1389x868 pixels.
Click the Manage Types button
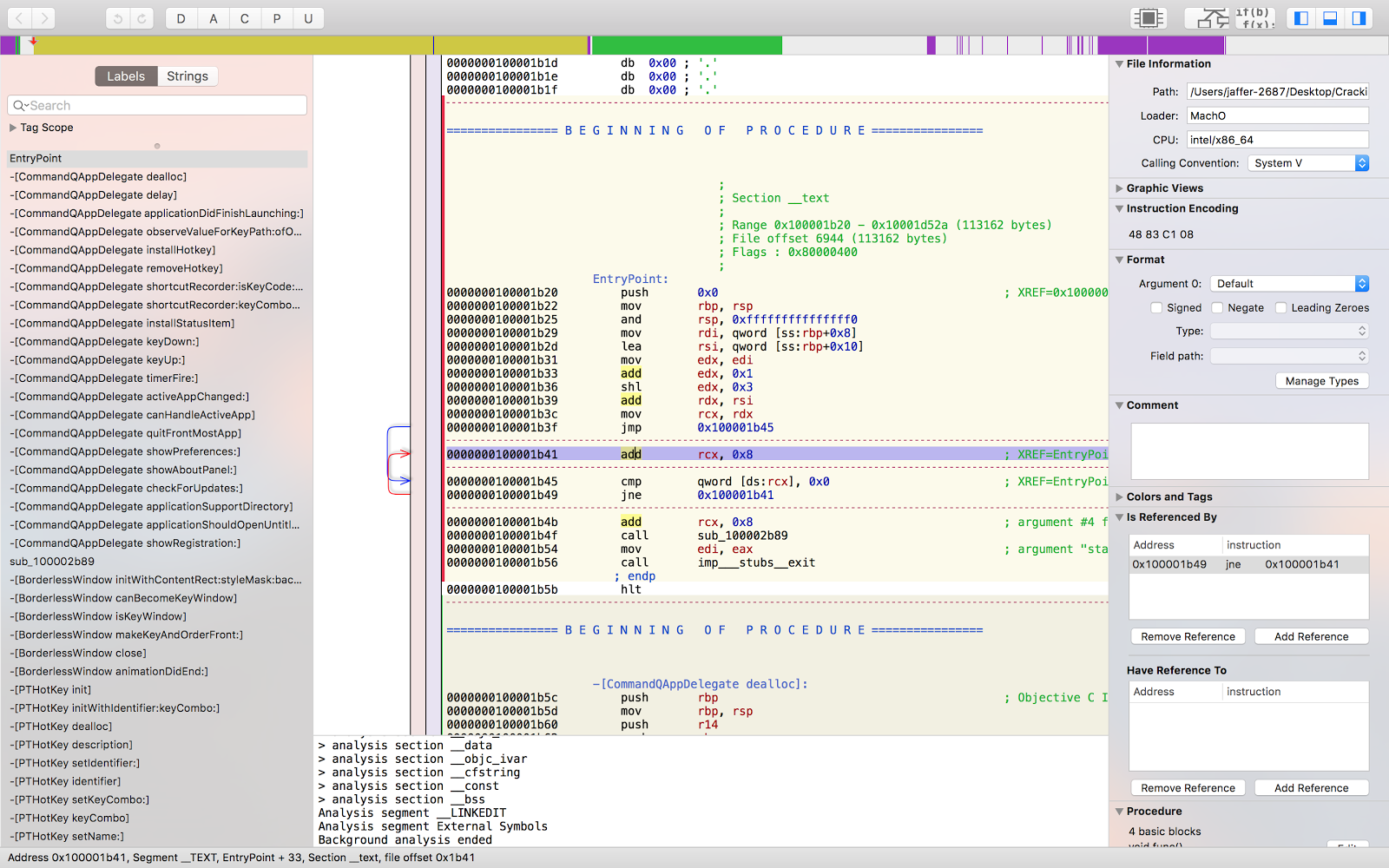click(x=1322, y=381)
